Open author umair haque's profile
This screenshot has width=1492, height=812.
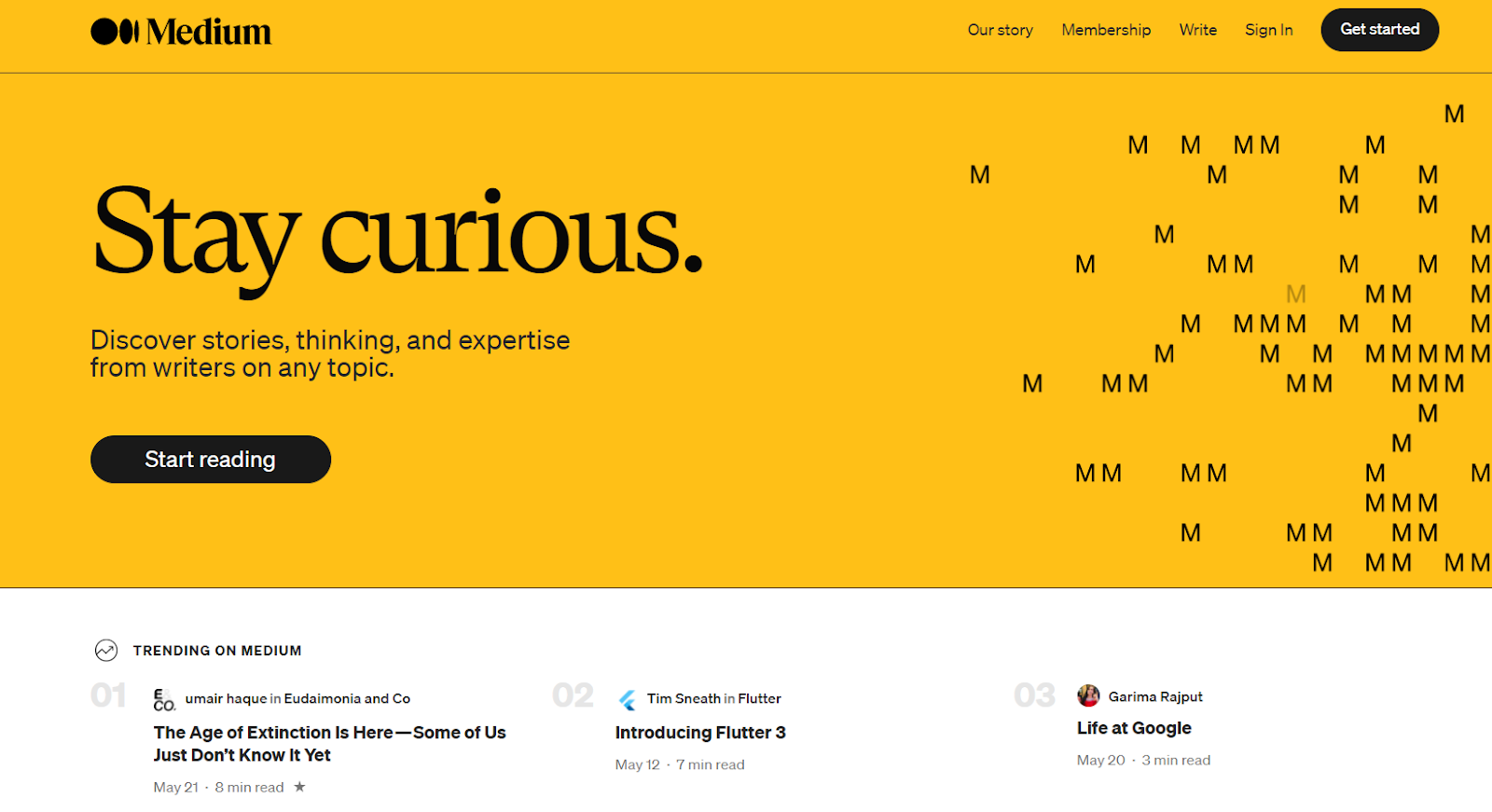[226, 698]
